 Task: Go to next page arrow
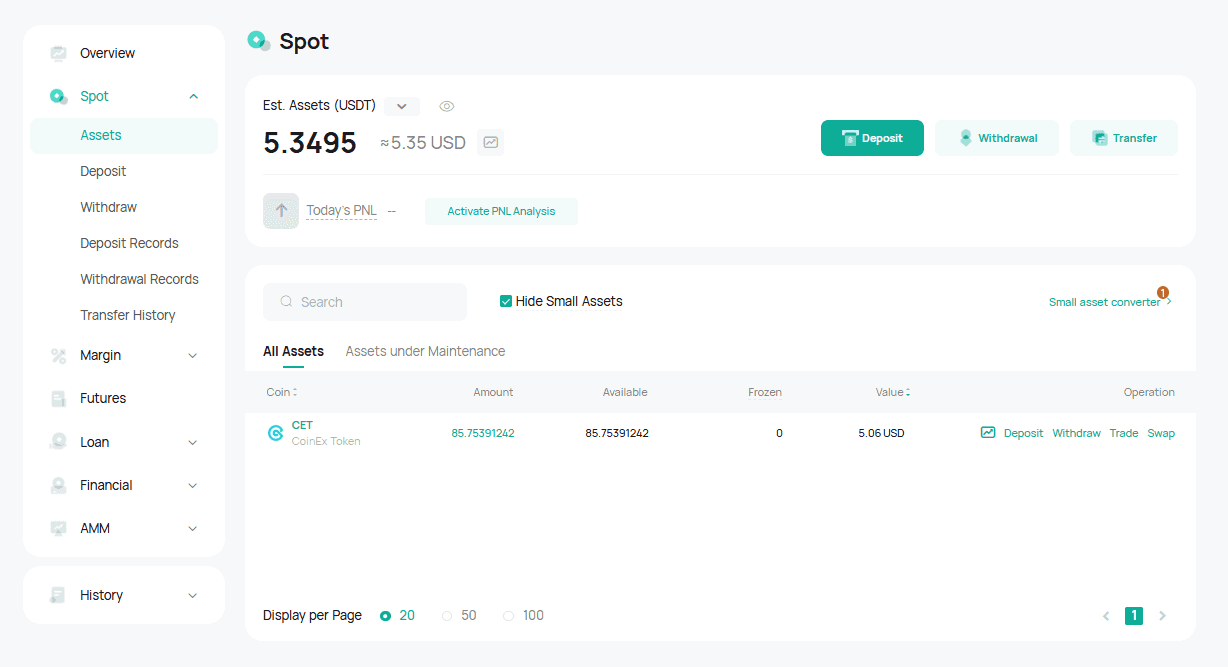(x=1162, y=616)
